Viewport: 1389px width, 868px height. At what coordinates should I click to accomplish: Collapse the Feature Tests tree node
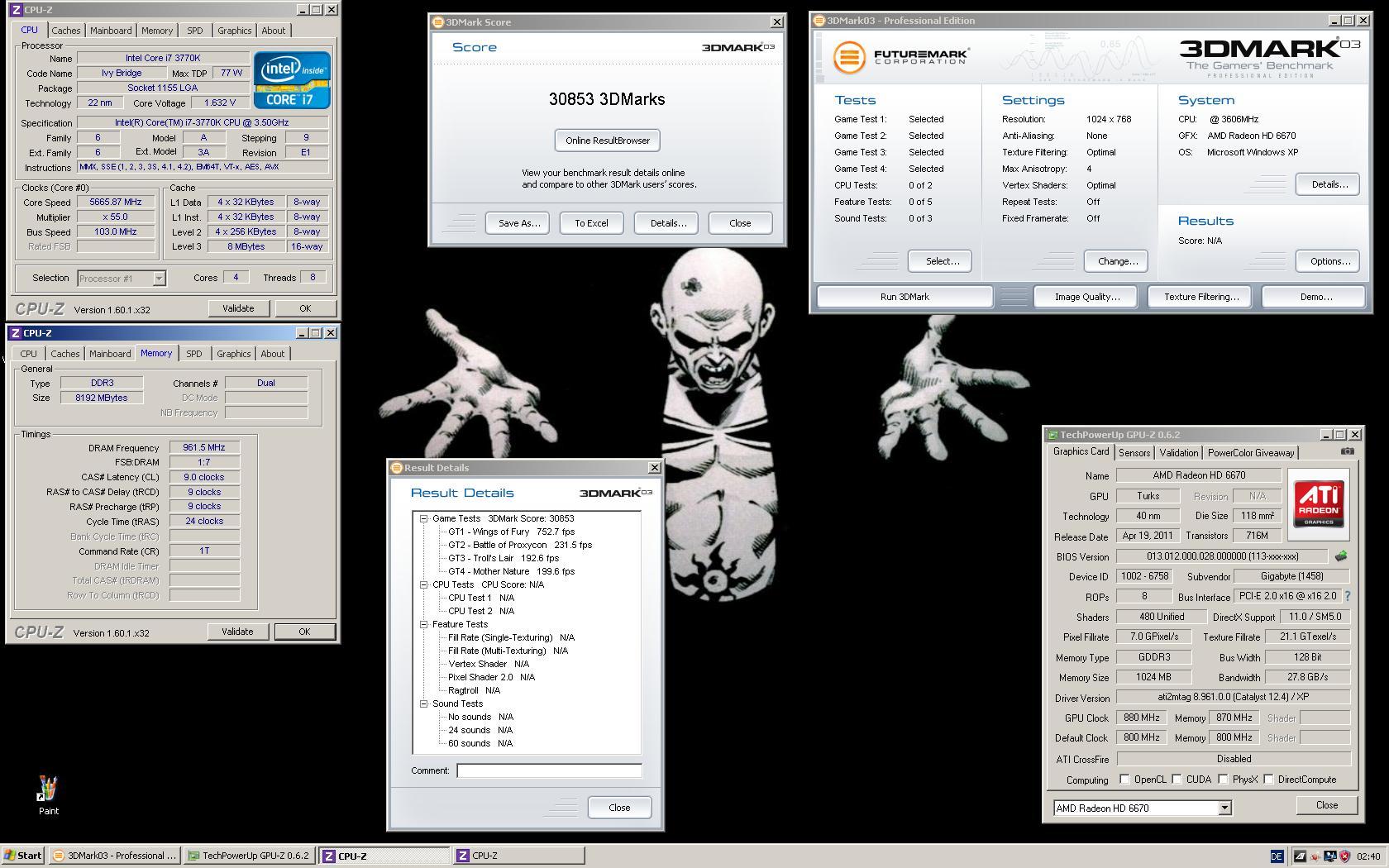tap(423, 624)
